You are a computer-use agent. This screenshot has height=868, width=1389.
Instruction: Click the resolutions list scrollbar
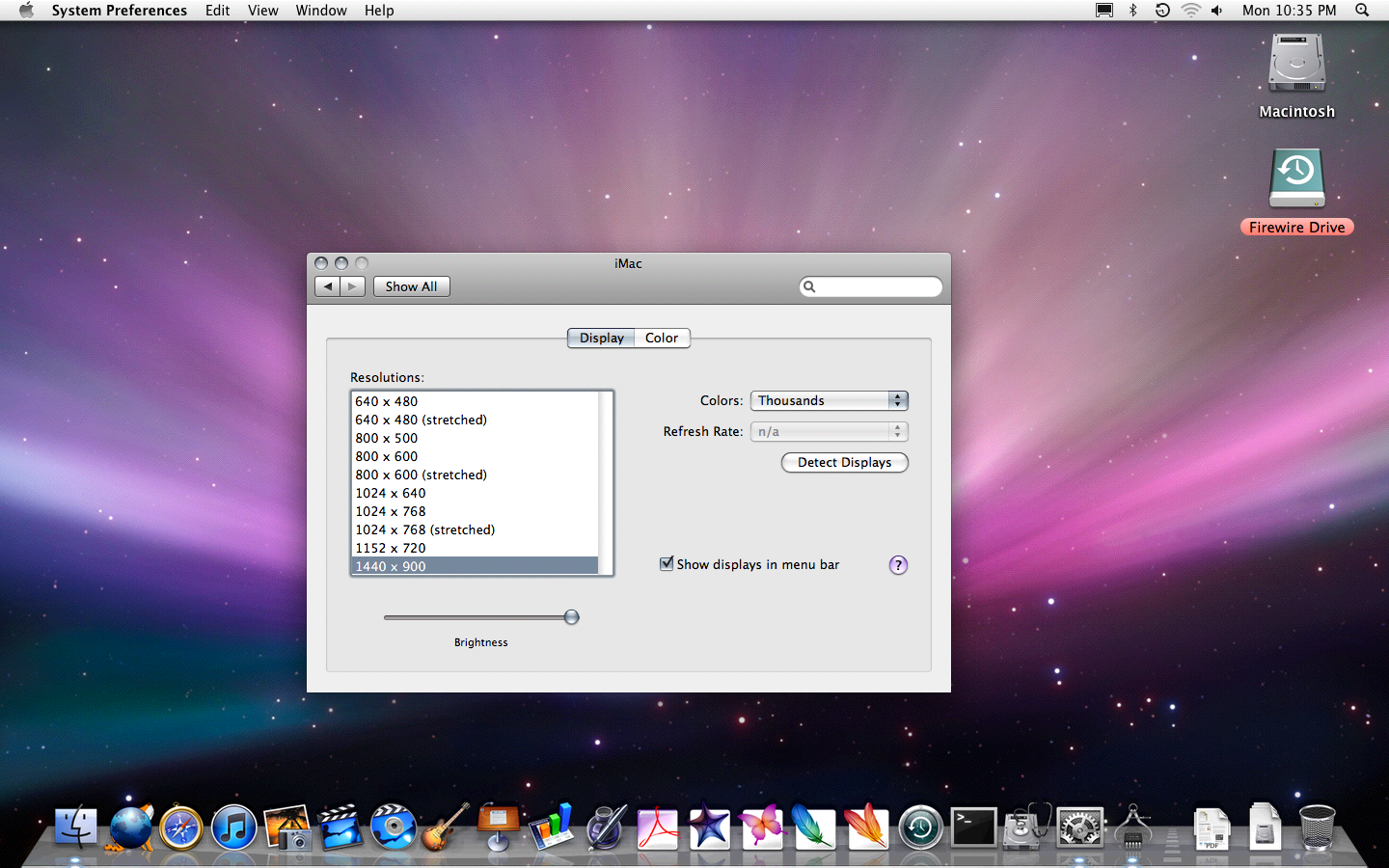click(x=606, y=483)
